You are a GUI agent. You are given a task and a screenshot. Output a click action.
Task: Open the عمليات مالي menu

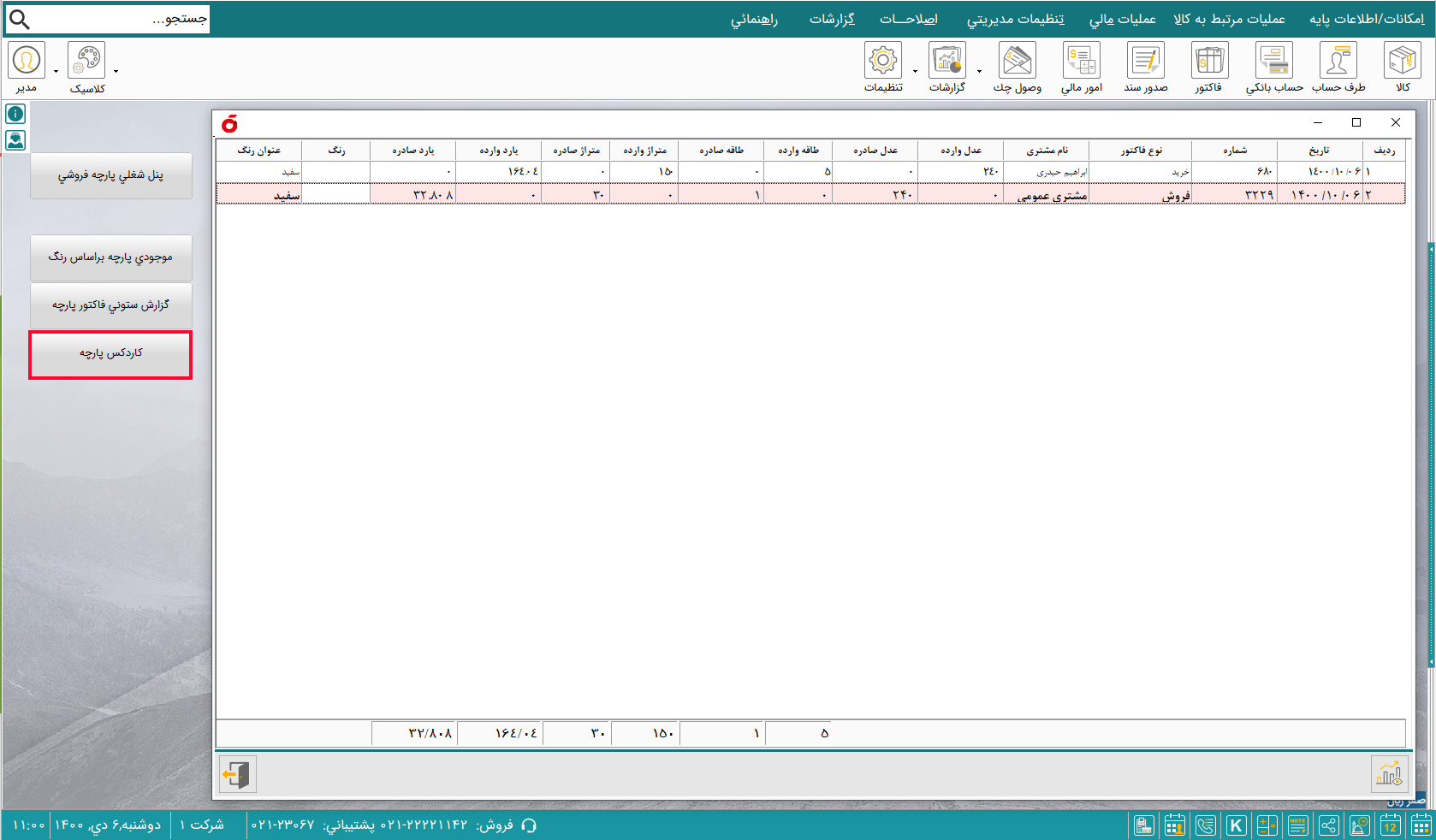tap(1122, 19)
